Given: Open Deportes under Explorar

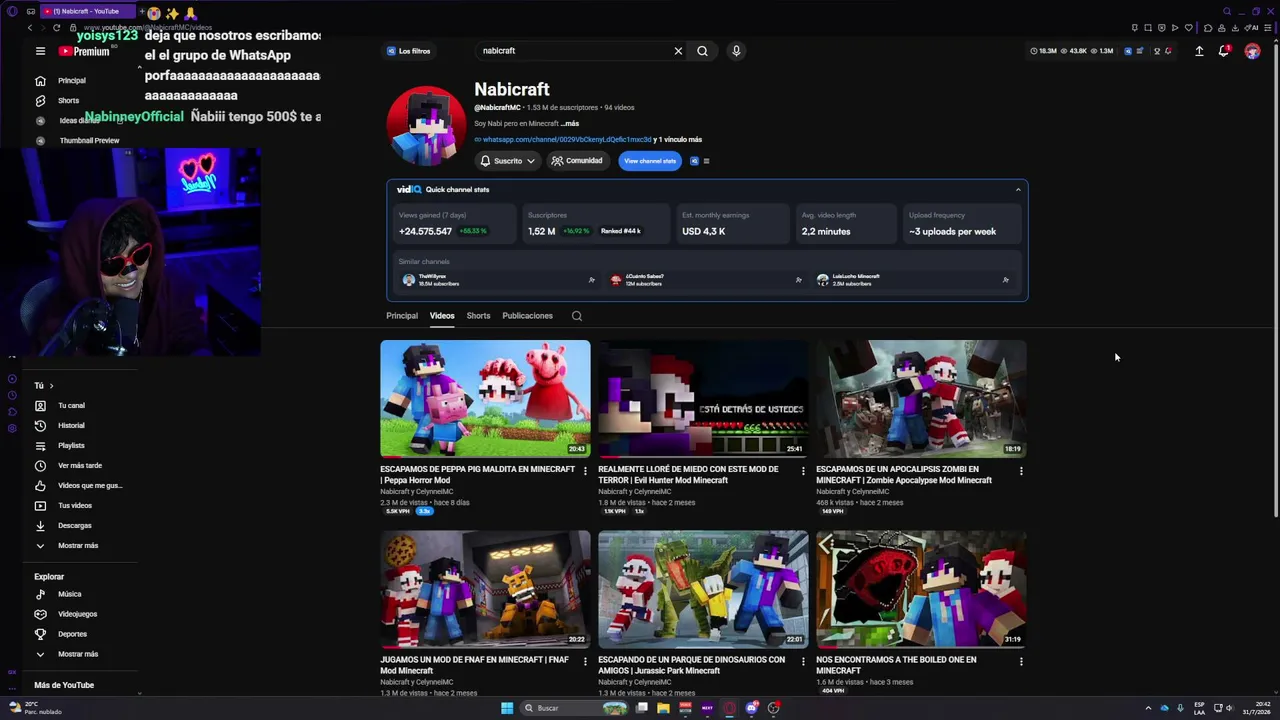Looking at the screenshot, I should (x=72, y=634).
